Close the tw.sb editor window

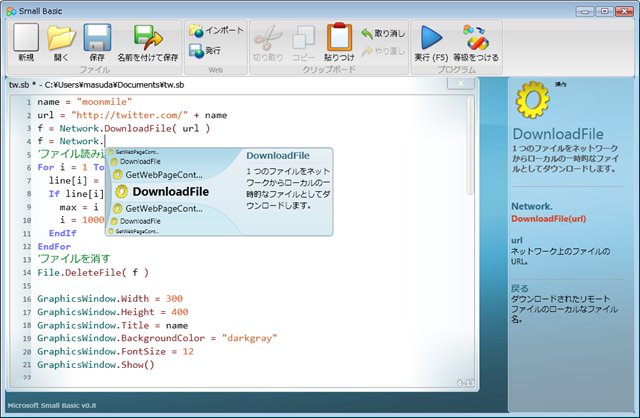point(462,85)
